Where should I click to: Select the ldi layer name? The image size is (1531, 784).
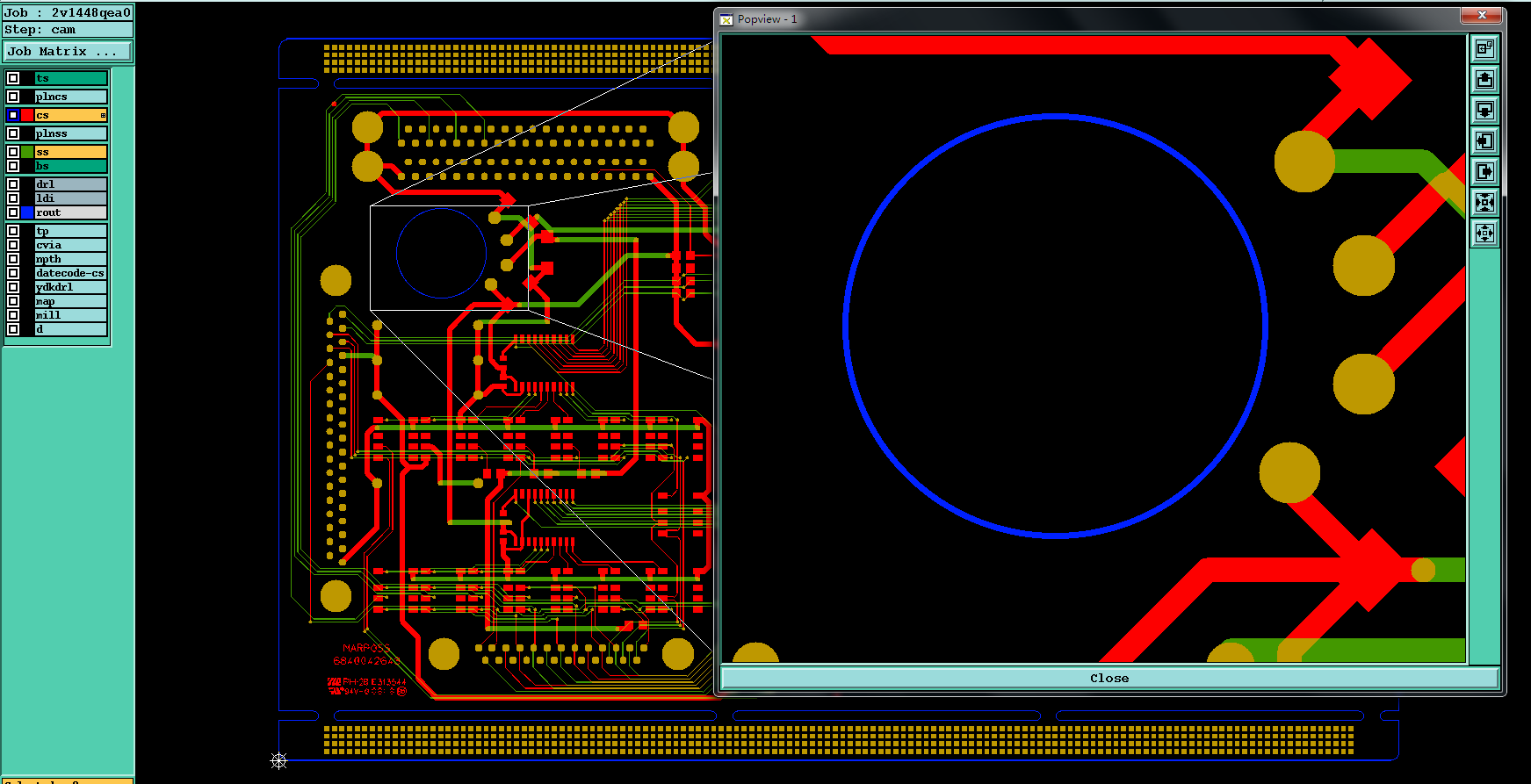[x=71, y=198]
